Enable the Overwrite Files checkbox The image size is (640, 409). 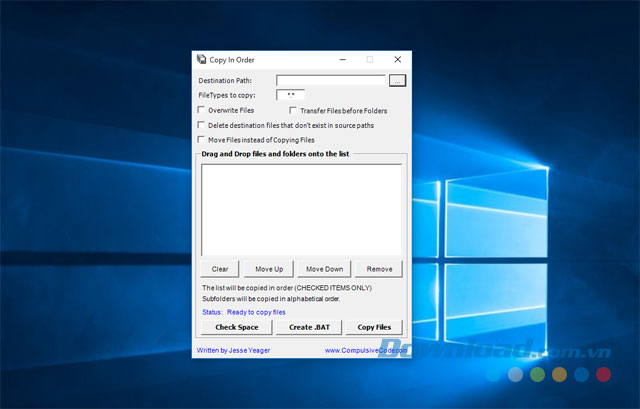point(201,110)
